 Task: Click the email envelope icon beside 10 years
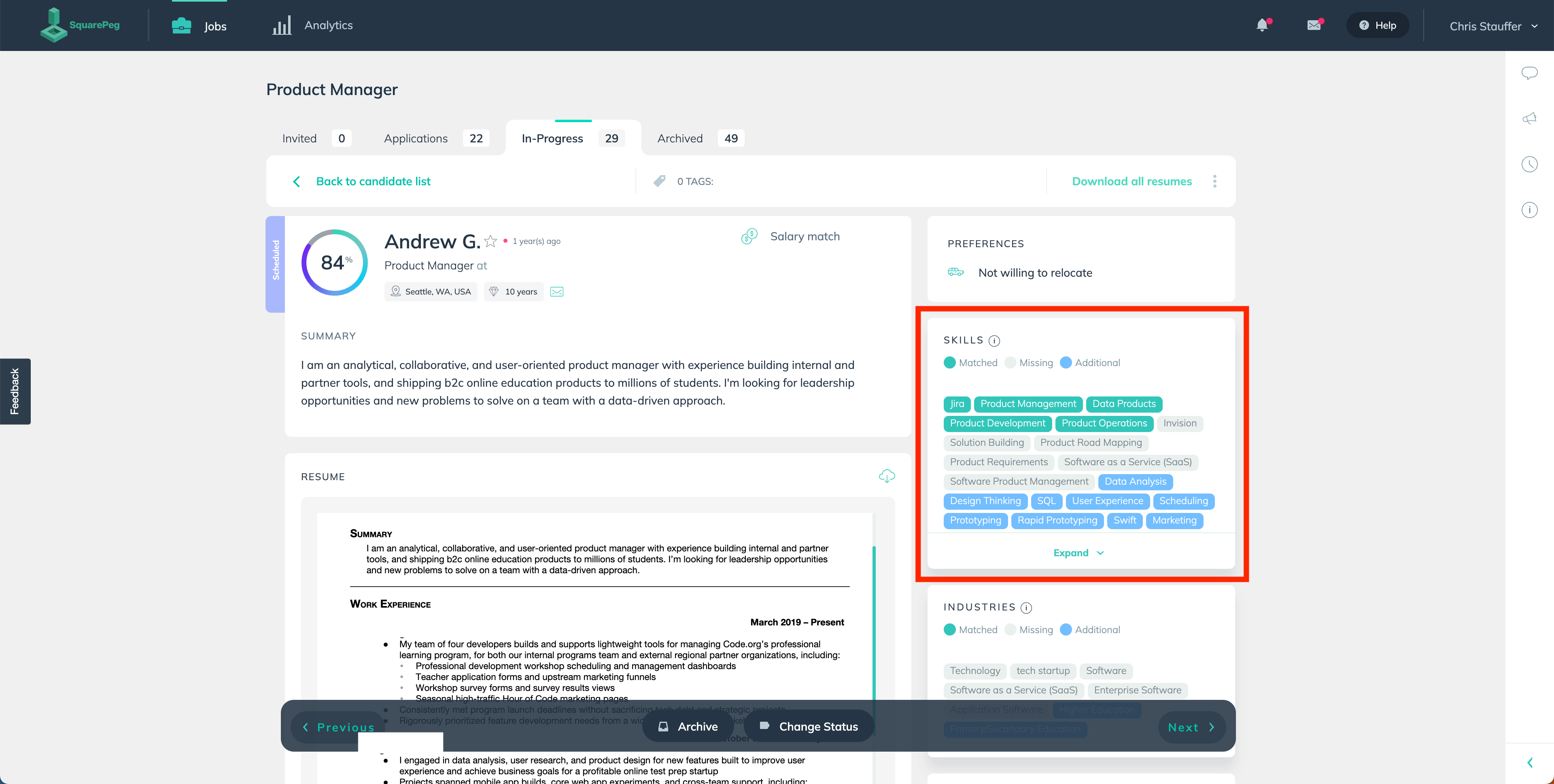[x=557, y=292]
